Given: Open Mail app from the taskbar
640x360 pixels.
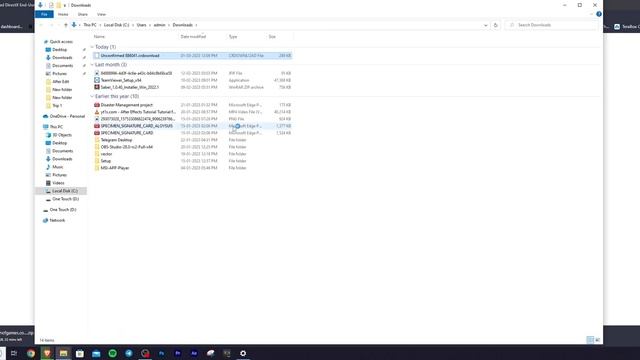Looking at the screenshot, I should pyautogui.click(x=96, y=353).
